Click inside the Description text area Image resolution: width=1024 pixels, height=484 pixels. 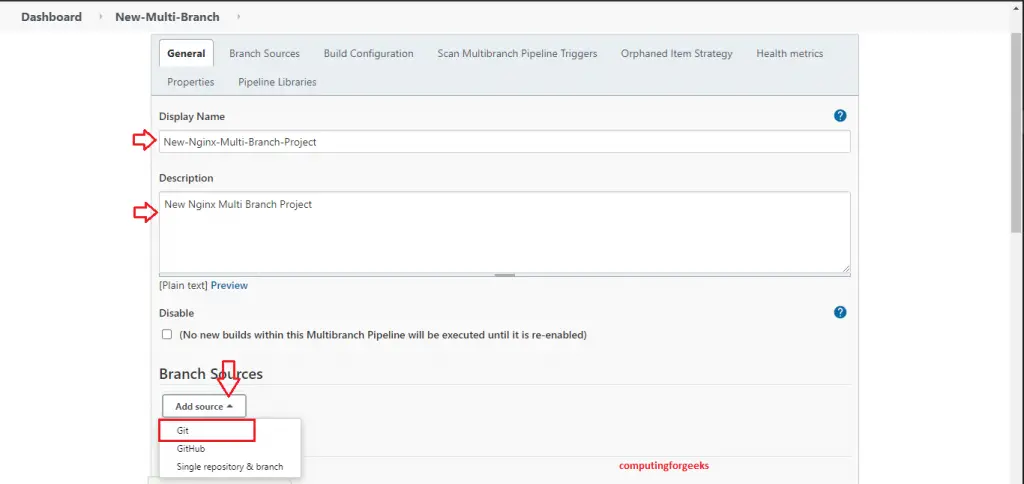click(x=504, y=233)
